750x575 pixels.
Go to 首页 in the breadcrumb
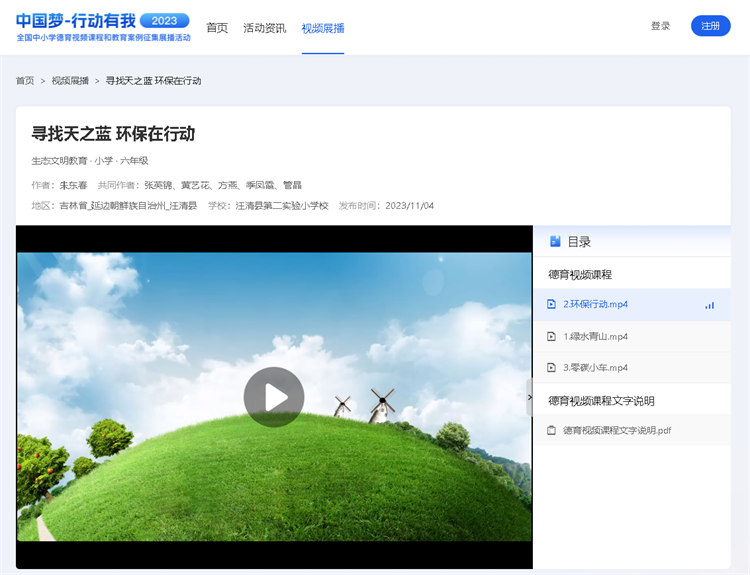[x=25, y=80]
